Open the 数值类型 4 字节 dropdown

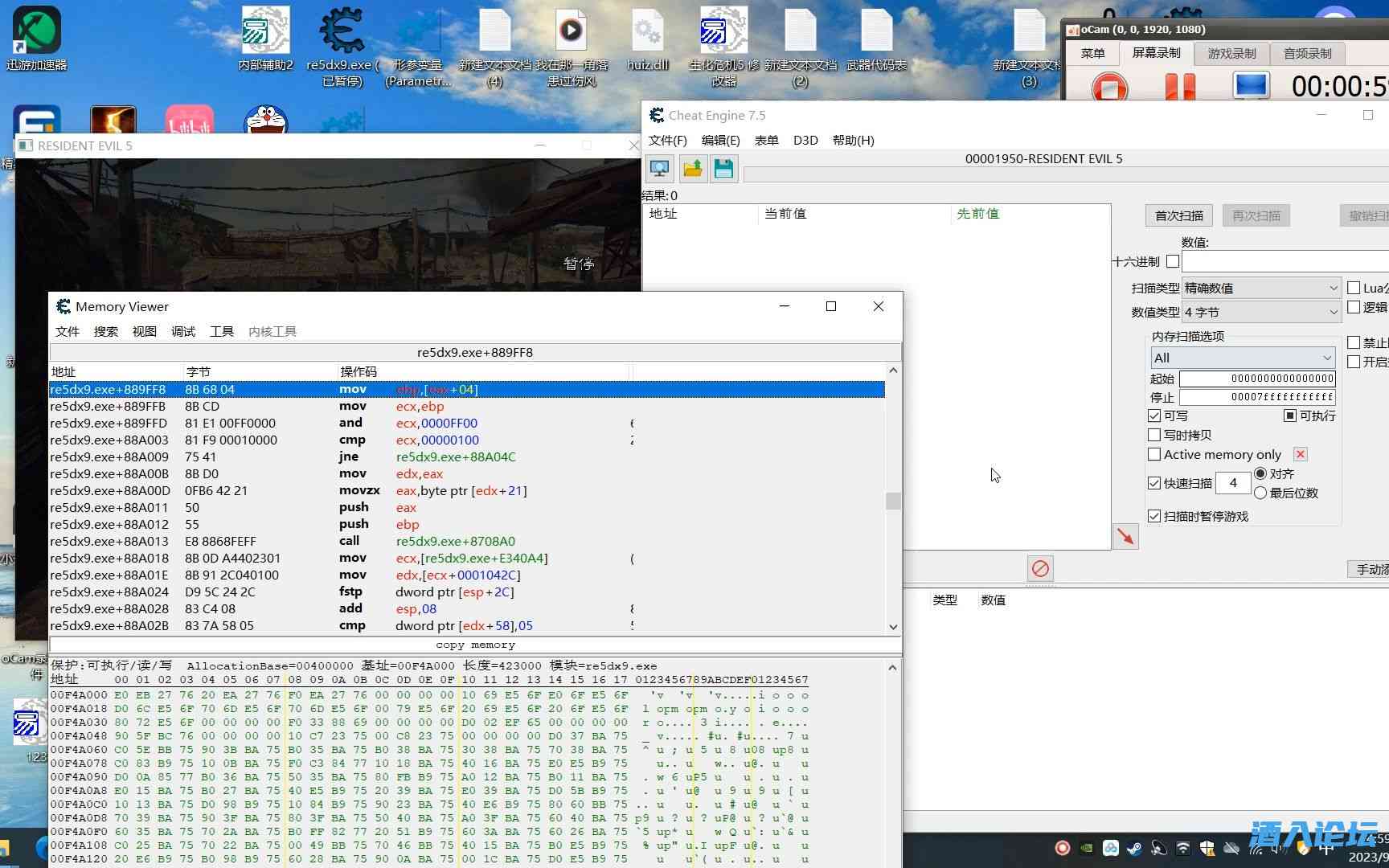tap(1260, 312)
